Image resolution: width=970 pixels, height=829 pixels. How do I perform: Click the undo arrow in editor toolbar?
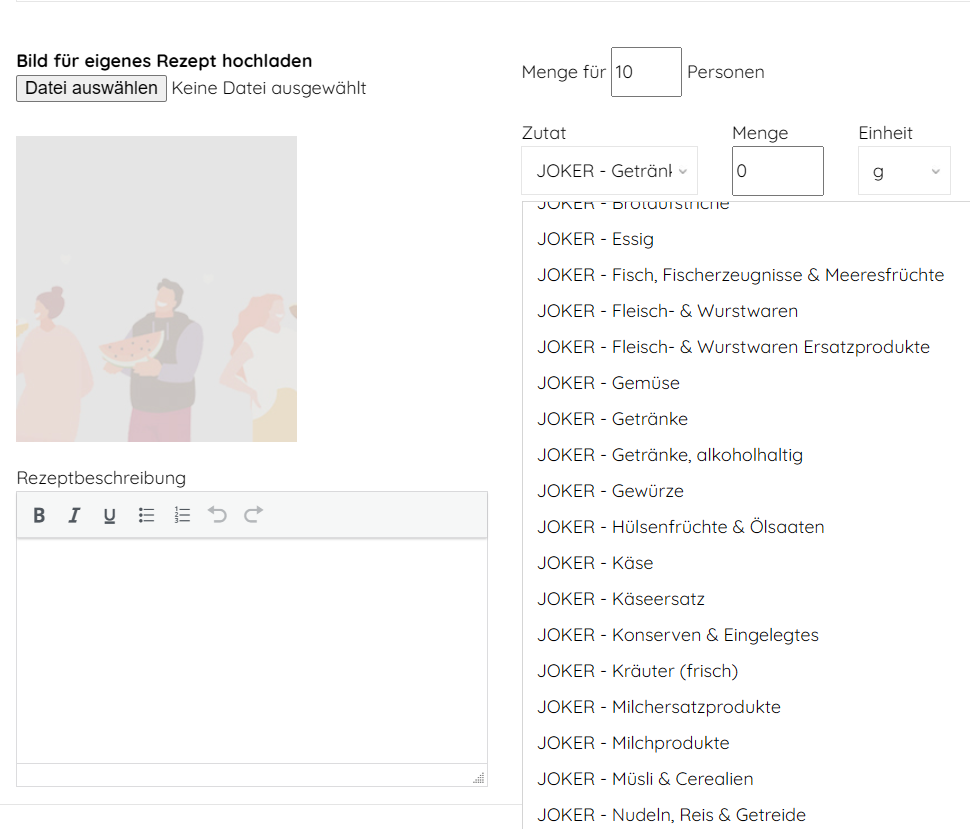pos(217,515)
